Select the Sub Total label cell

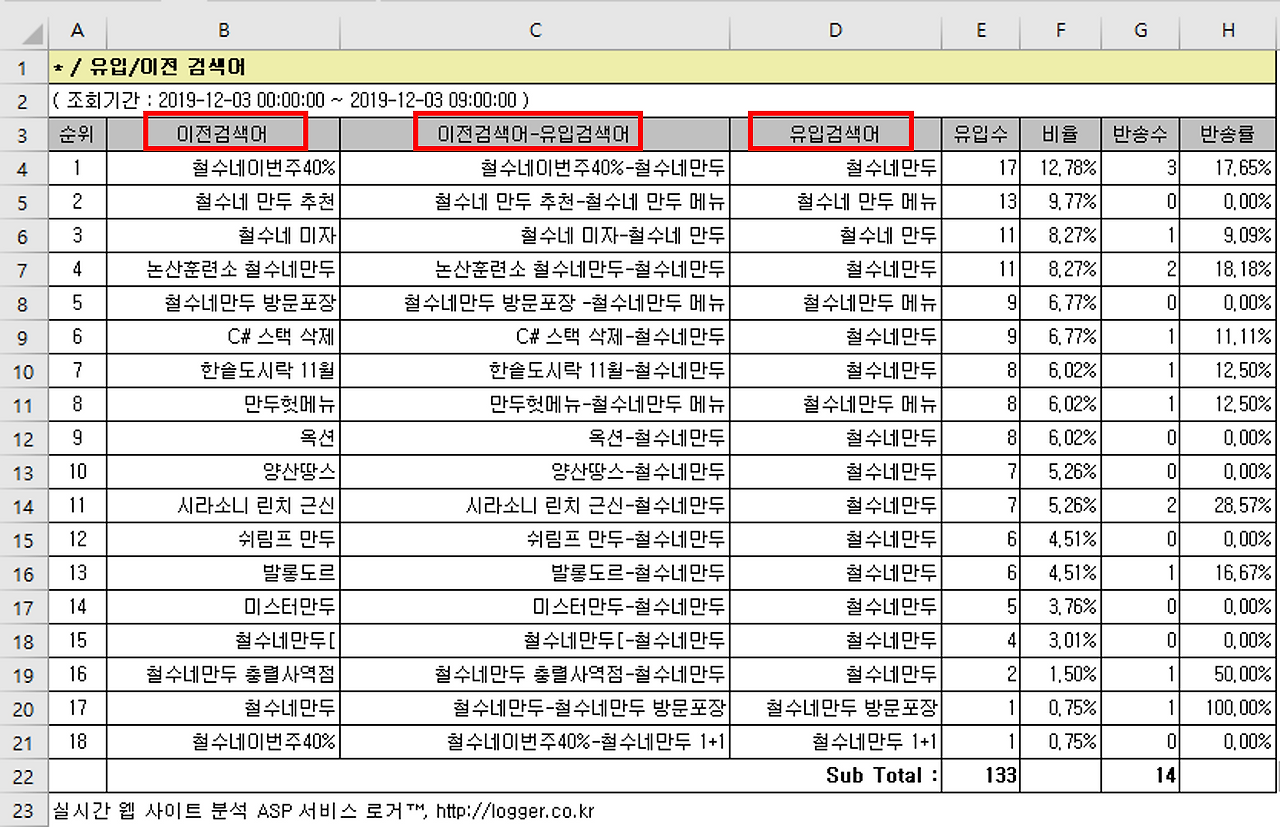coord(880,775)
